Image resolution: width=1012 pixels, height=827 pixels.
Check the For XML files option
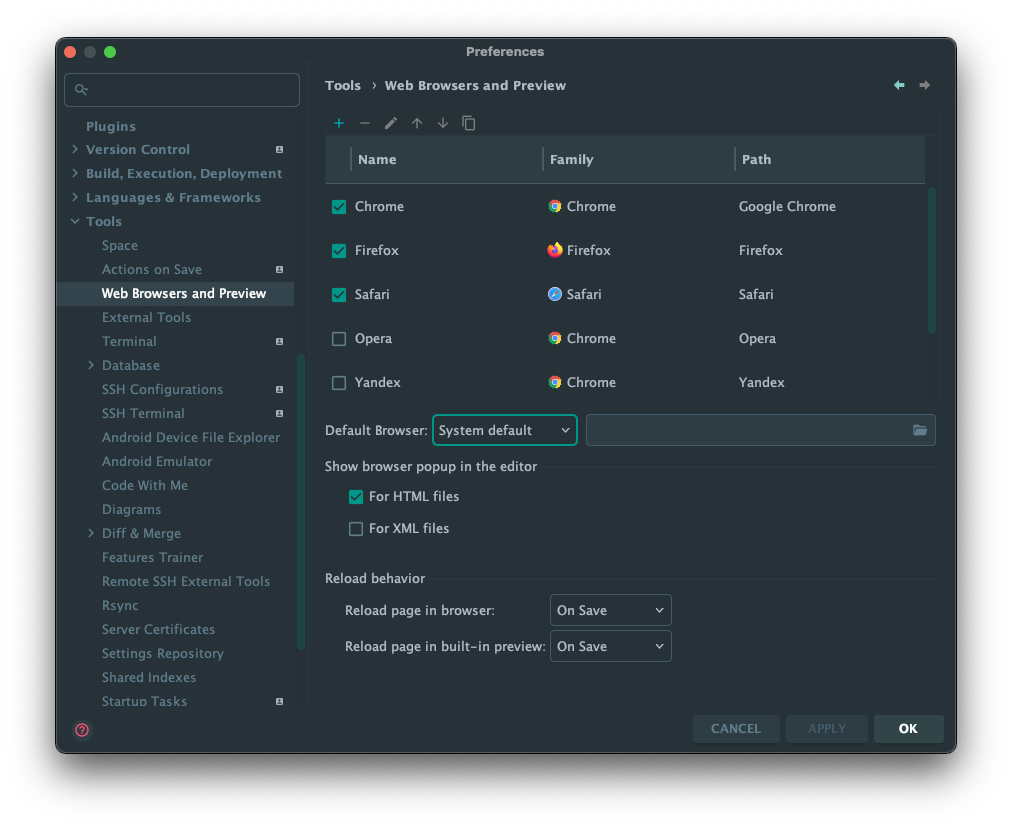point(355,528)
